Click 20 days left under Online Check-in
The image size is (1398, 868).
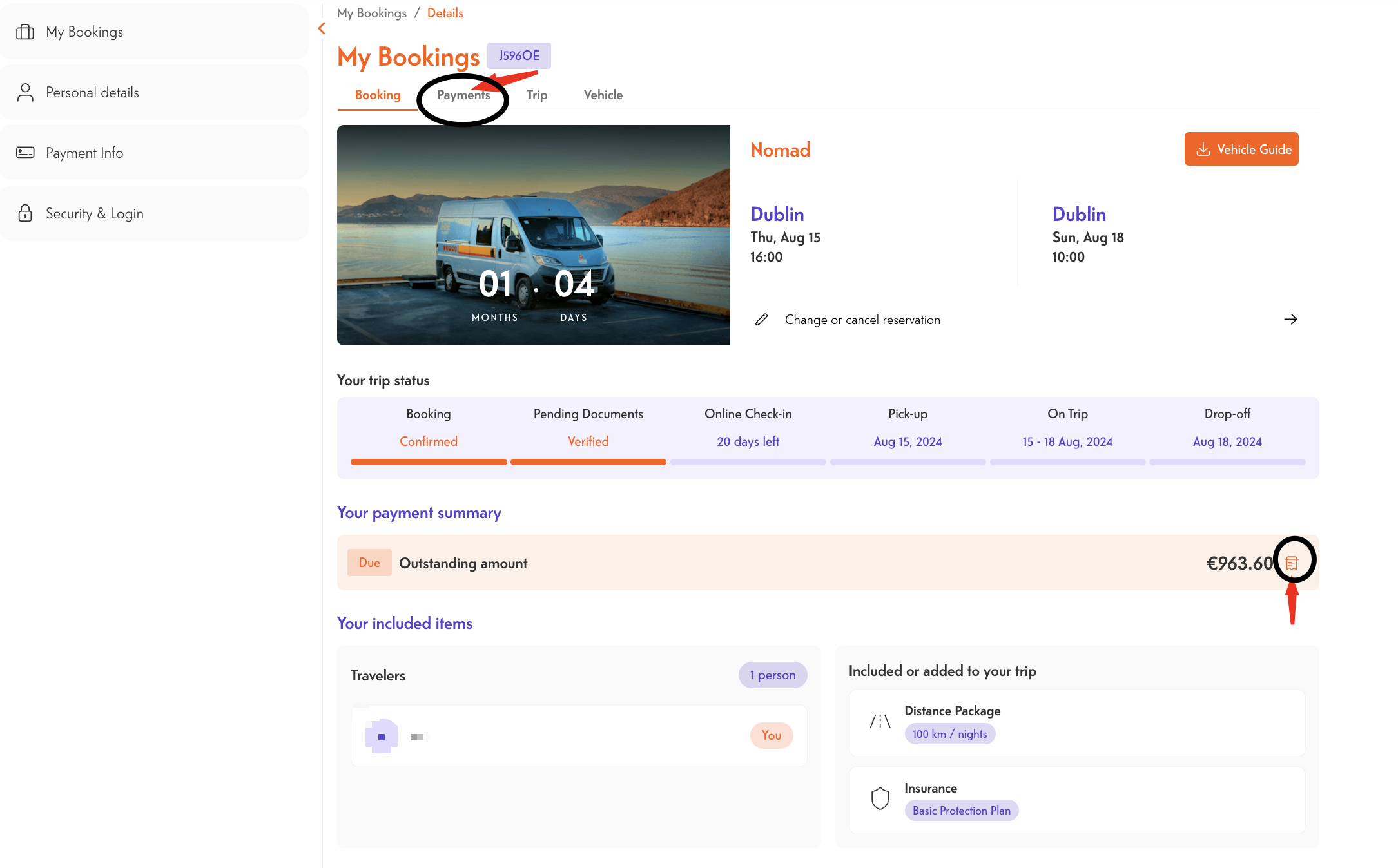748,442
